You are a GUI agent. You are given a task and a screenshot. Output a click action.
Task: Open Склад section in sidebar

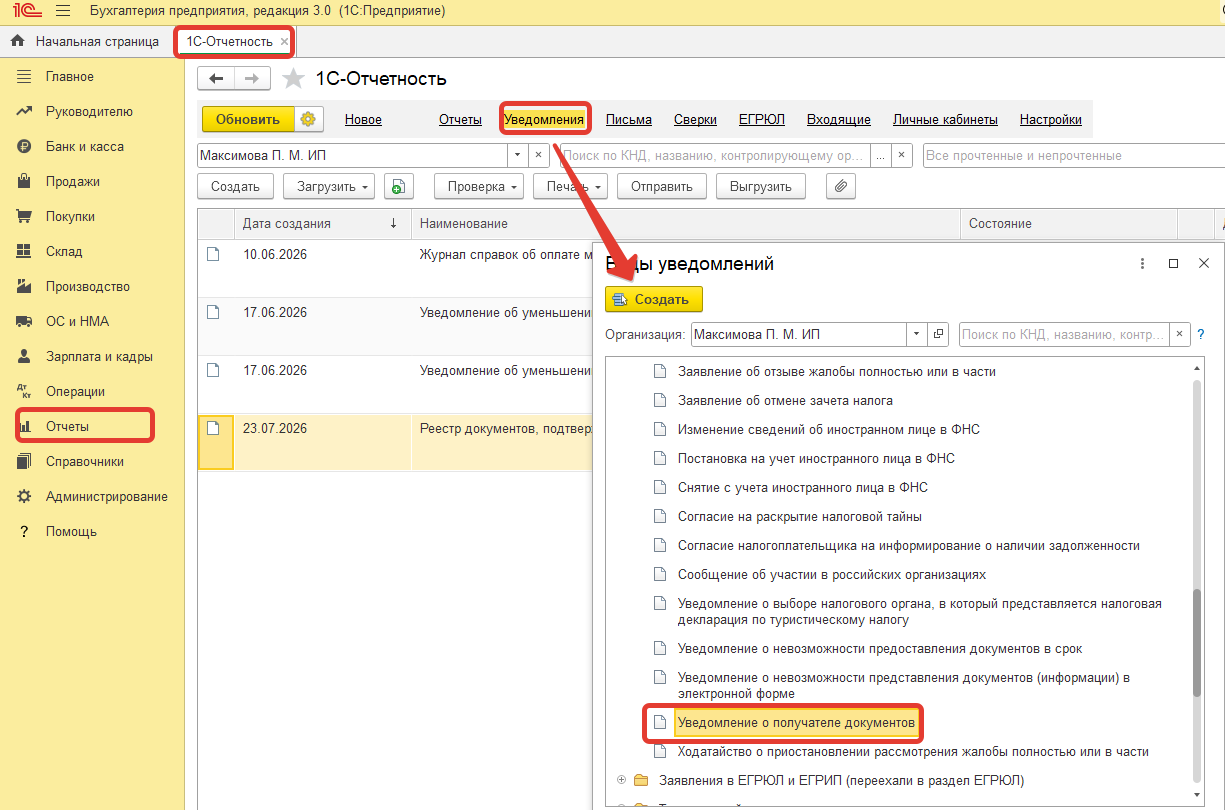coord(92,252)
